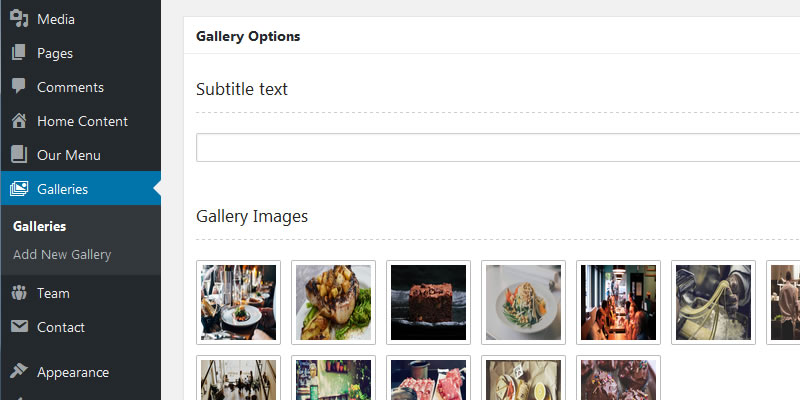Image resolution: width=800 pixels, height=400 pixels.
Task: Select the chocolate brownie gallery thumbnail
Action: tap(429, 302)
